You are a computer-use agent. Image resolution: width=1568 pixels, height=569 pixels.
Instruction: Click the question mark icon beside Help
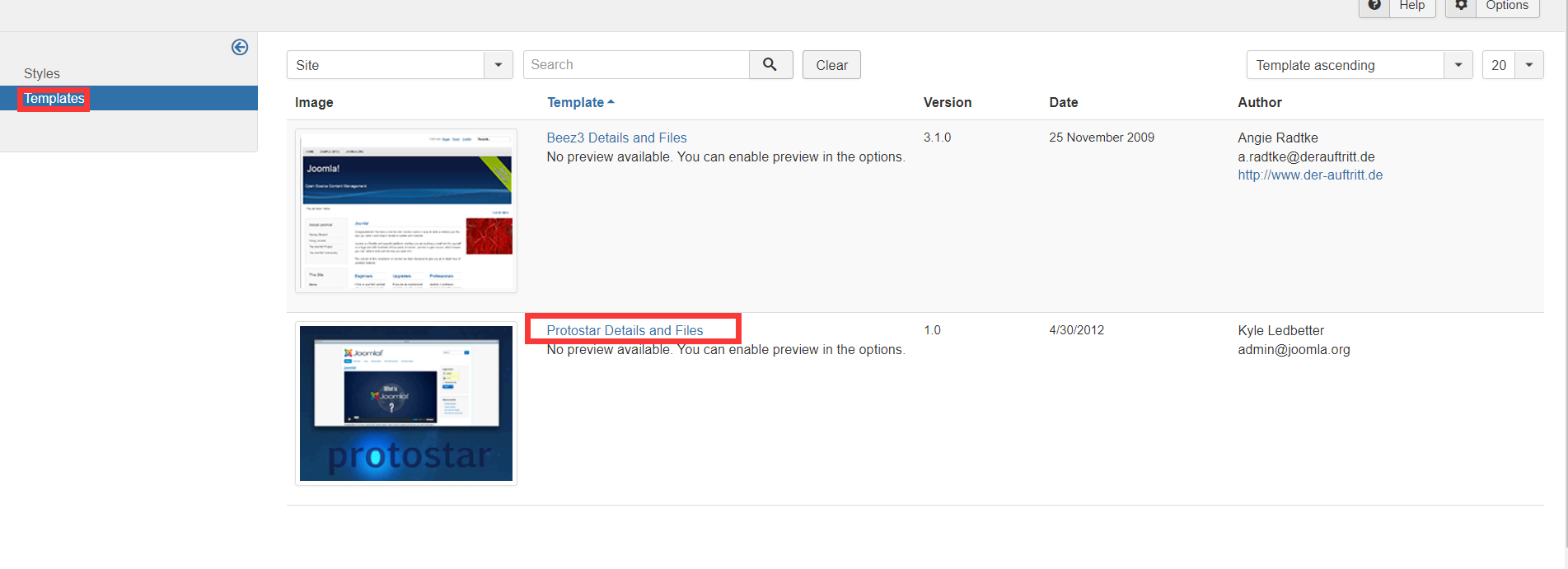pos(1374,5)
